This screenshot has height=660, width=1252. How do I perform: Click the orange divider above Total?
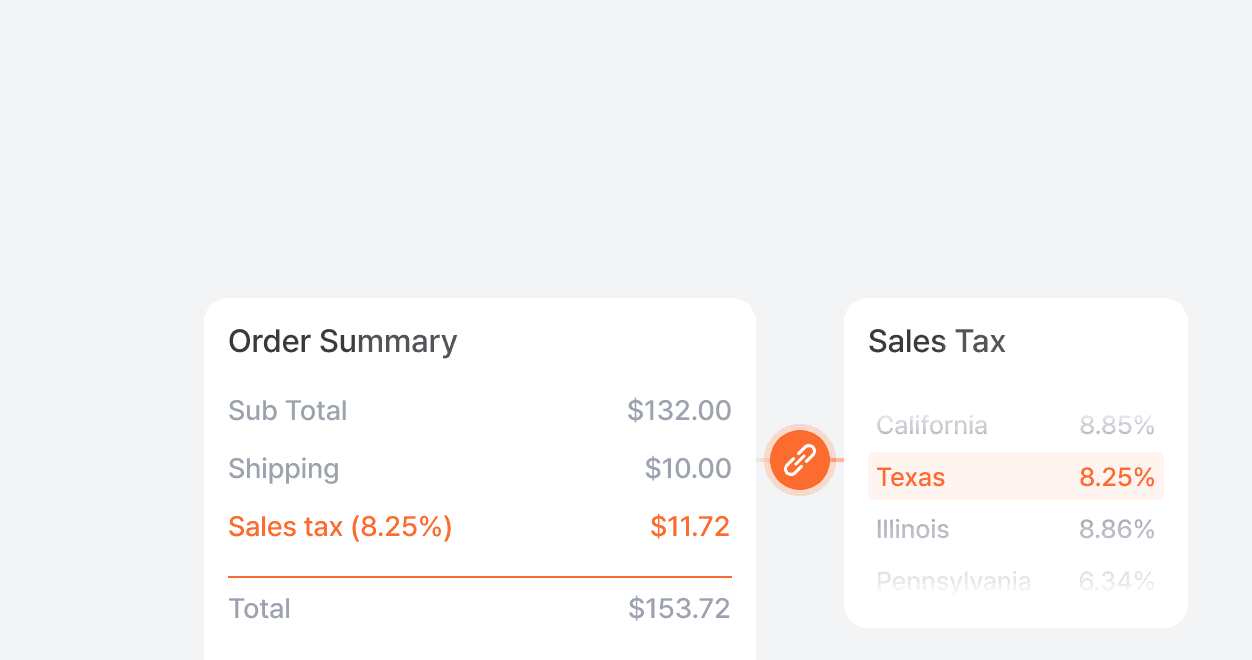tap(480, 577)
